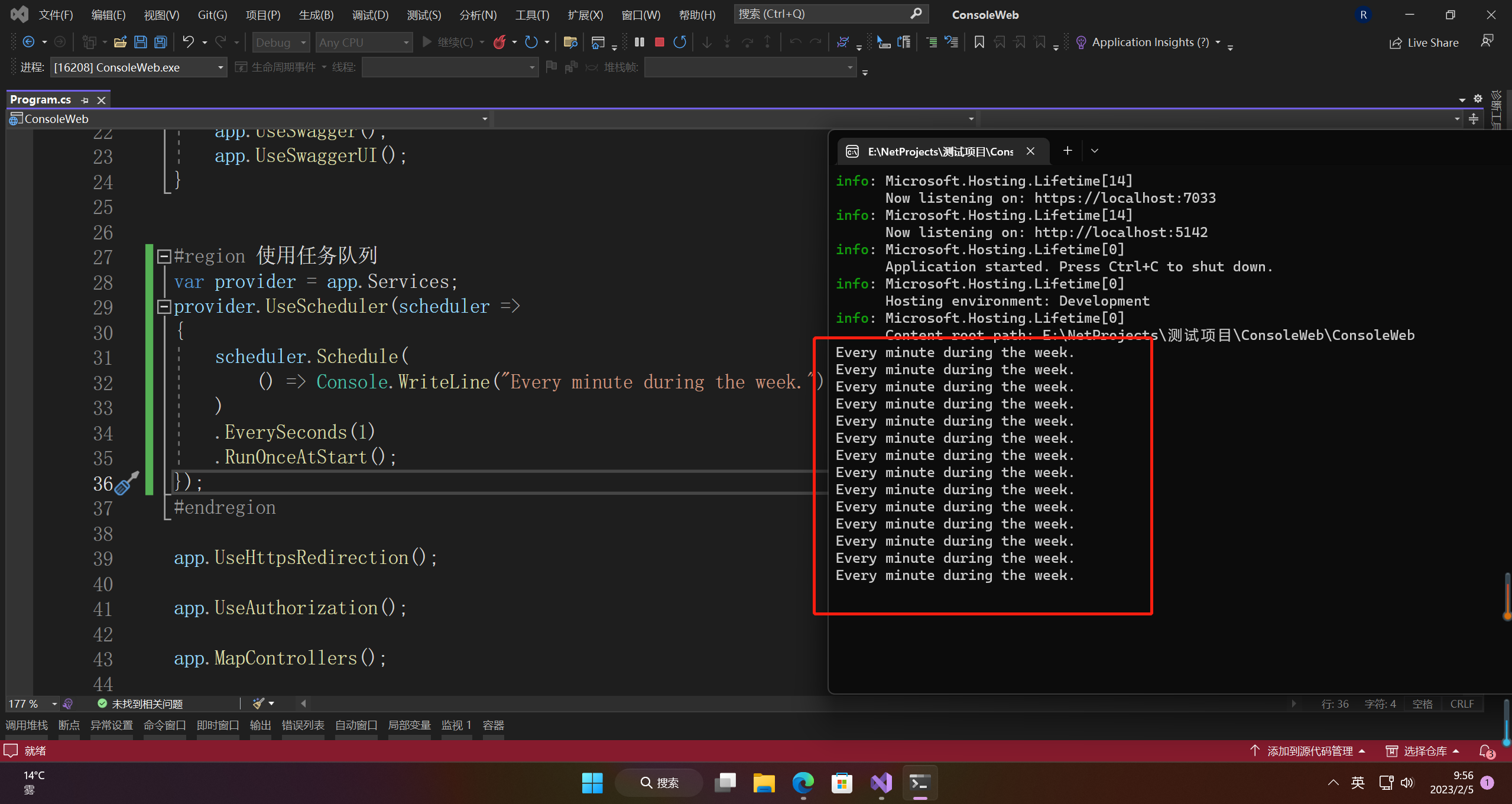The image size is (1512, 804).
Task: Collapse the UseScheduler block outline
Action: pos(164,306)
